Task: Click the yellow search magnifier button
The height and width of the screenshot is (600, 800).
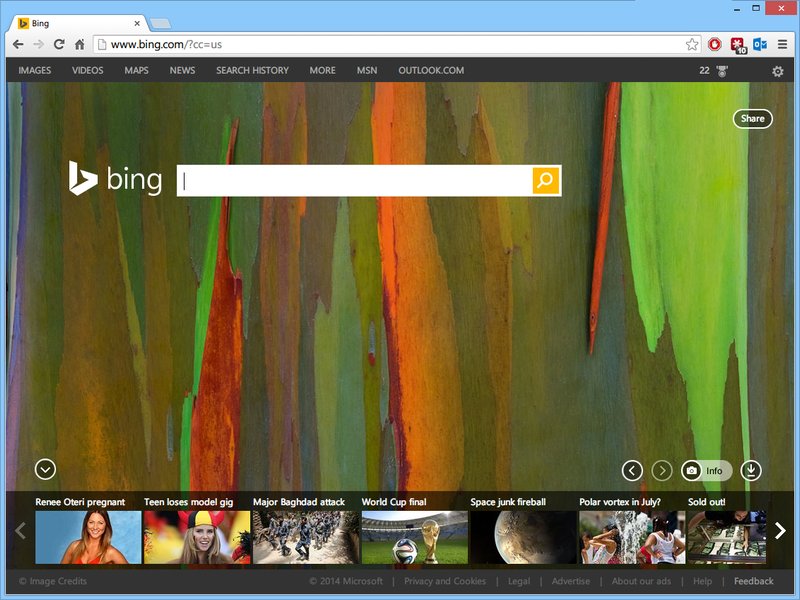Action: [546, 180]
